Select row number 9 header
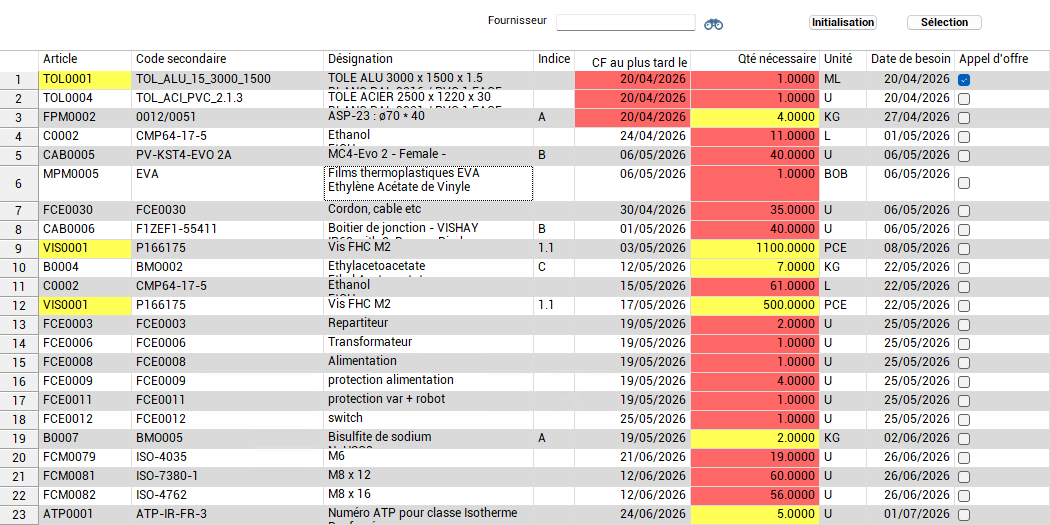The width and height of the screenshot is (1050, 525). click(18, 248)
